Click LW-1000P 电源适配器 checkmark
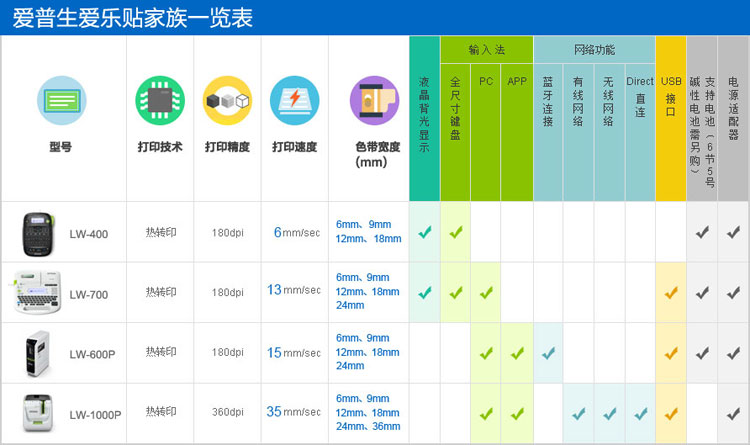750x445 pixels. pos(733,413)
